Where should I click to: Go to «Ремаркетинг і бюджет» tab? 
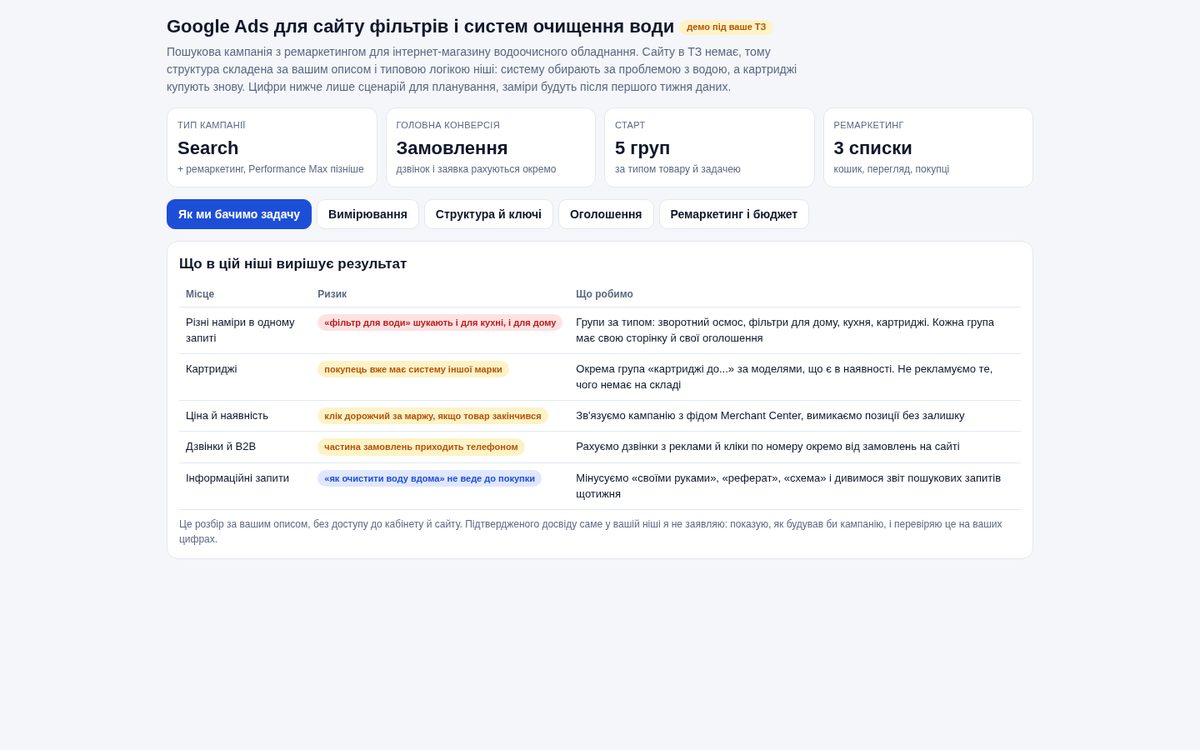click(x=734, y=214)
